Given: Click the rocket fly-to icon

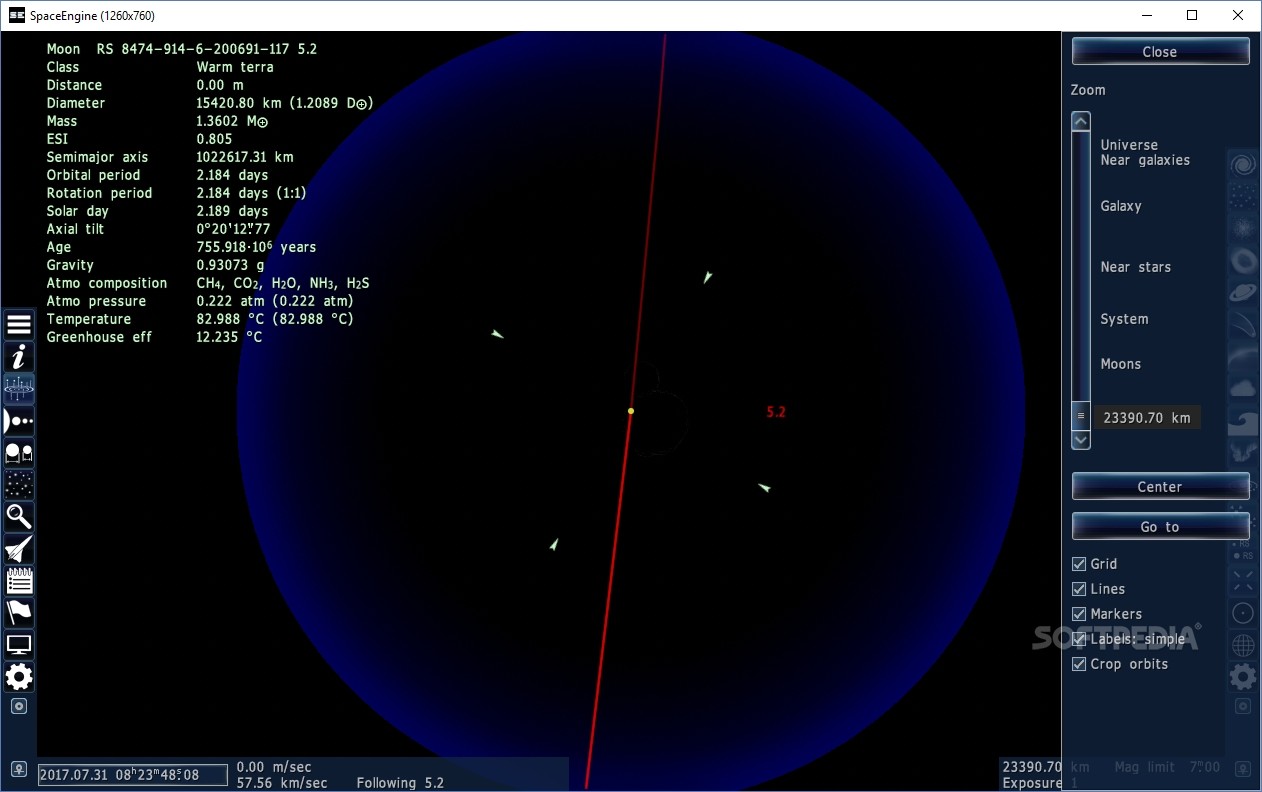Looking at the screenshot, I should tap(19, 549).
